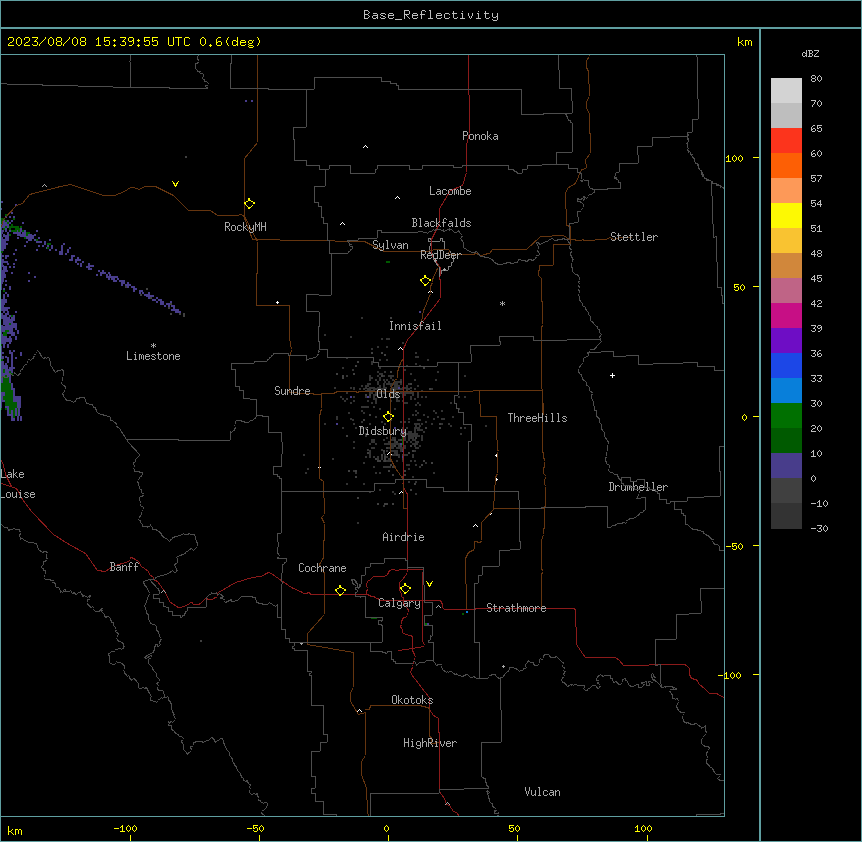This screenshot has width=862, height=842.
Task: Click the Sylvan label
Action: (390, 245)
